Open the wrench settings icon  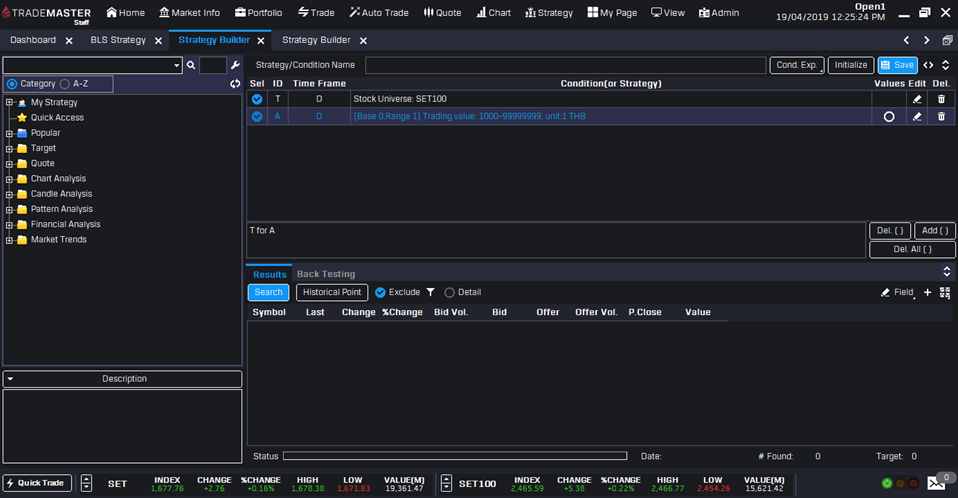tap(235, 65)
